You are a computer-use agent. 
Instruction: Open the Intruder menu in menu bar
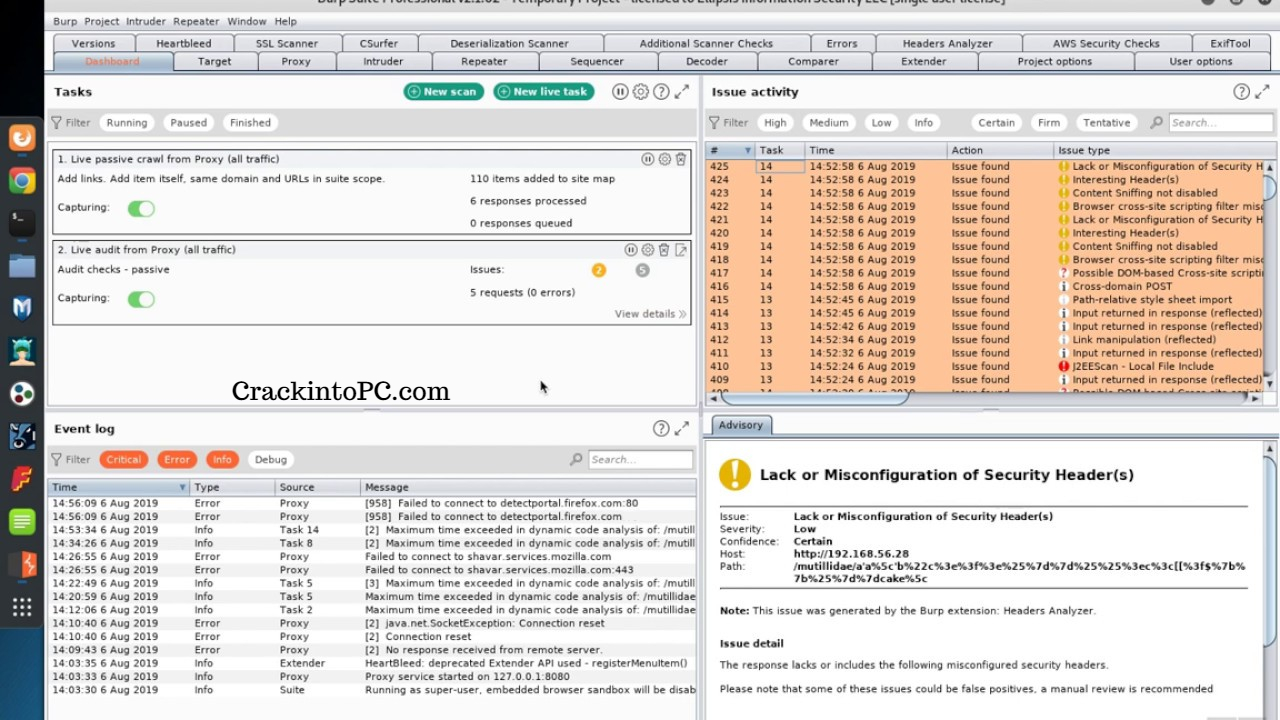(x=146, y=21)
